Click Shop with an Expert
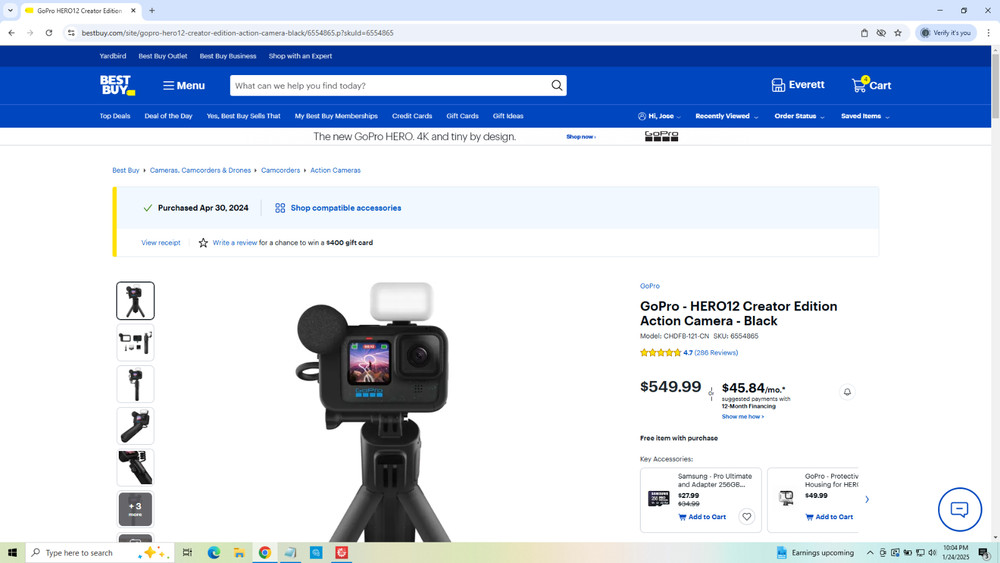The image size is (1000, 563). (300, 56)
